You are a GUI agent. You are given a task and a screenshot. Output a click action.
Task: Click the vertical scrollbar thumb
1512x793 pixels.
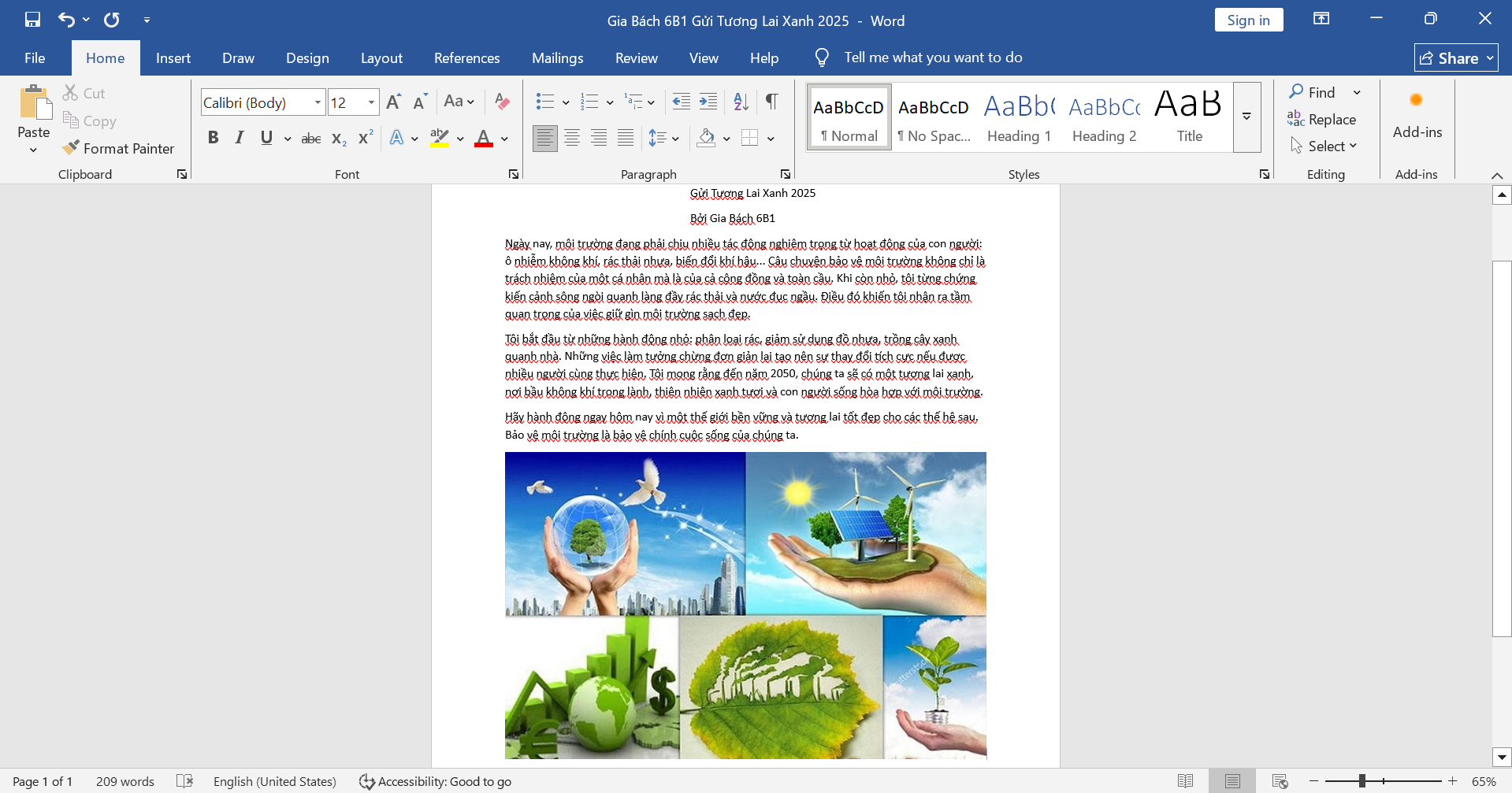pyautogui.click(x=1502, y=448)
